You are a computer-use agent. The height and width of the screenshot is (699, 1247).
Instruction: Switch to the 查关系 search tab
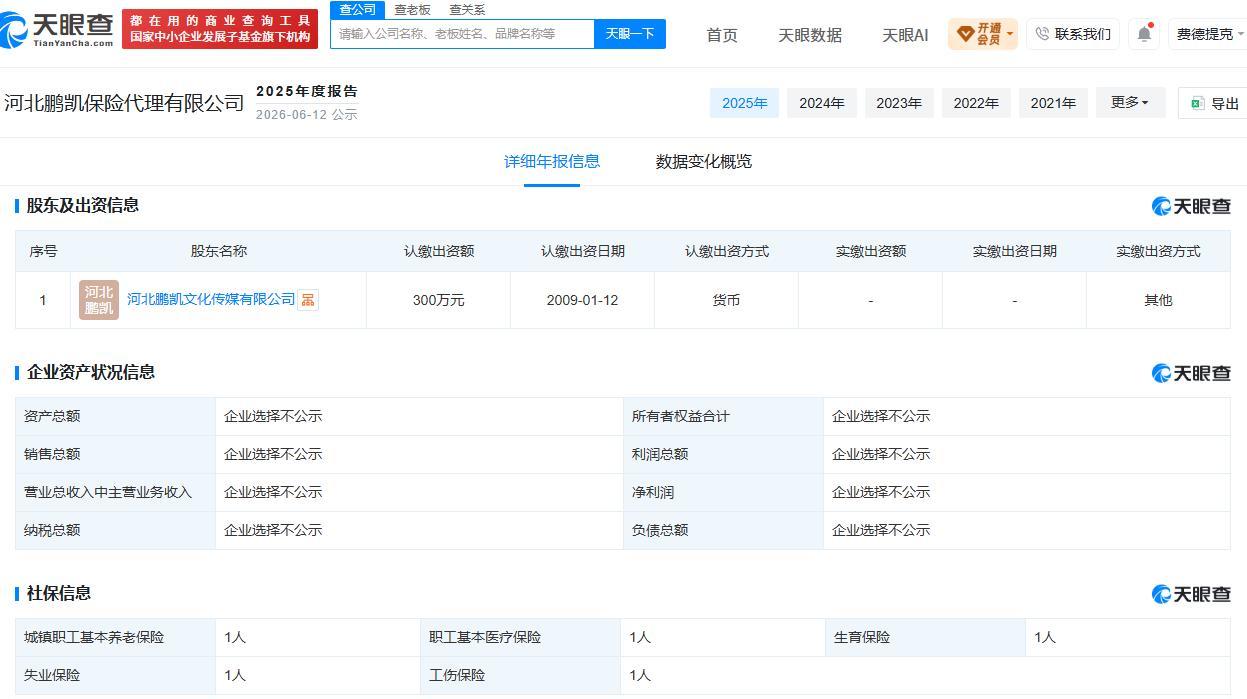(x=467, y=10)
